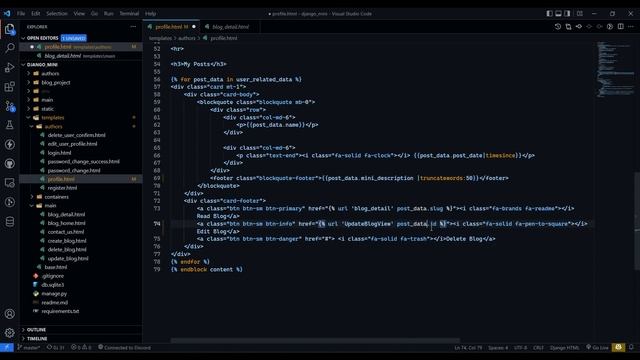
Task: Open login.html file
Action: [59, 153]
